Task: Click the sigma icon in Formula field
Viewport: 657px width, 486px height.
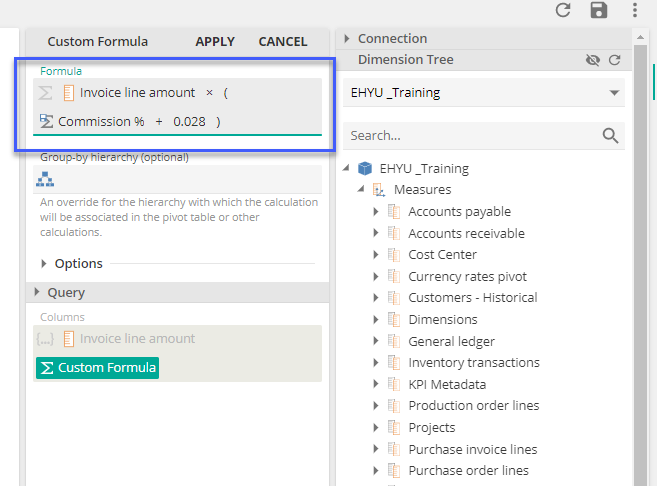Action: click(x=45, y=93)
